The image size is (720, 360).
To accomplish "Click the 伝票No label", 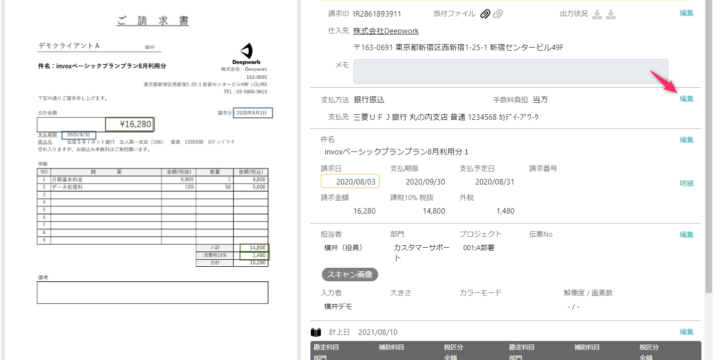I will tap(541, 234).
